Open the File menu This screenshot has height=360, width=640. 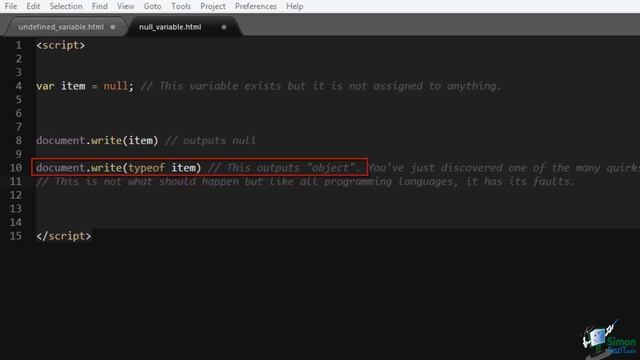click(11, 6)
